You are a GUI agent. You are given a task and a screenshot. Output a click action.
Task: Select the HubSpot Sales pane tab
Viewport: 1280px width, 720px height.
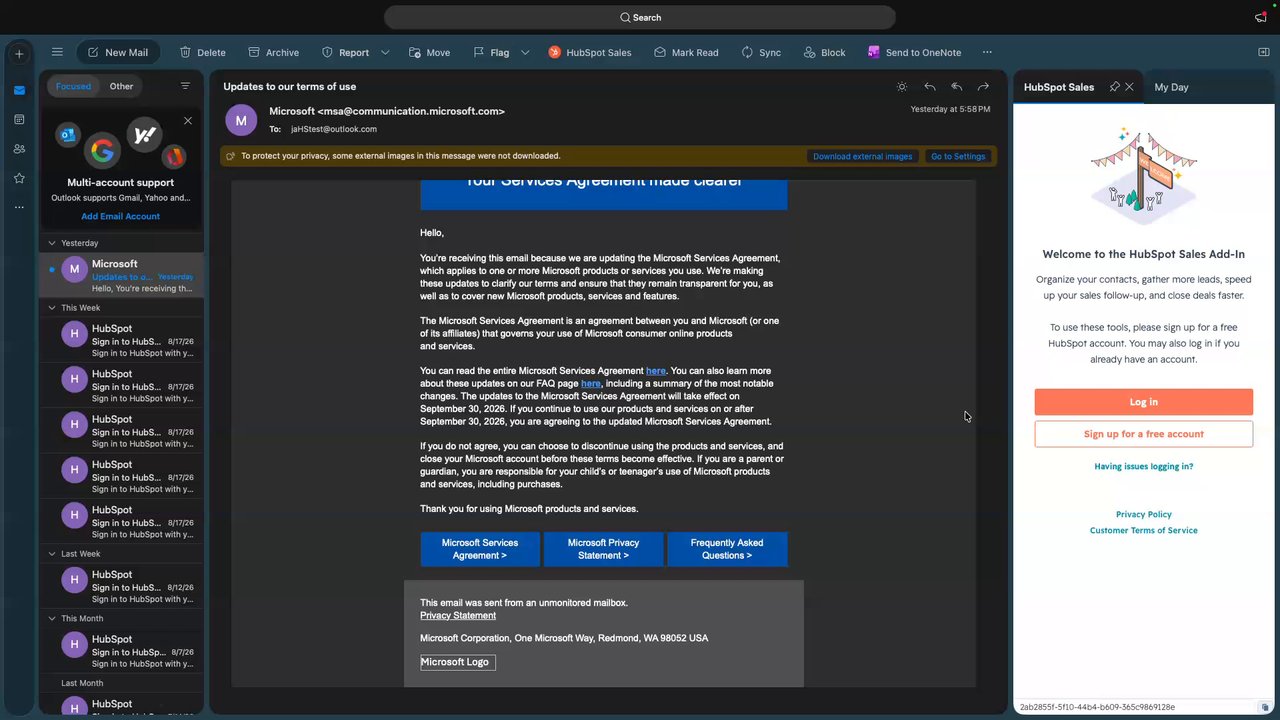pos(1059,87)
